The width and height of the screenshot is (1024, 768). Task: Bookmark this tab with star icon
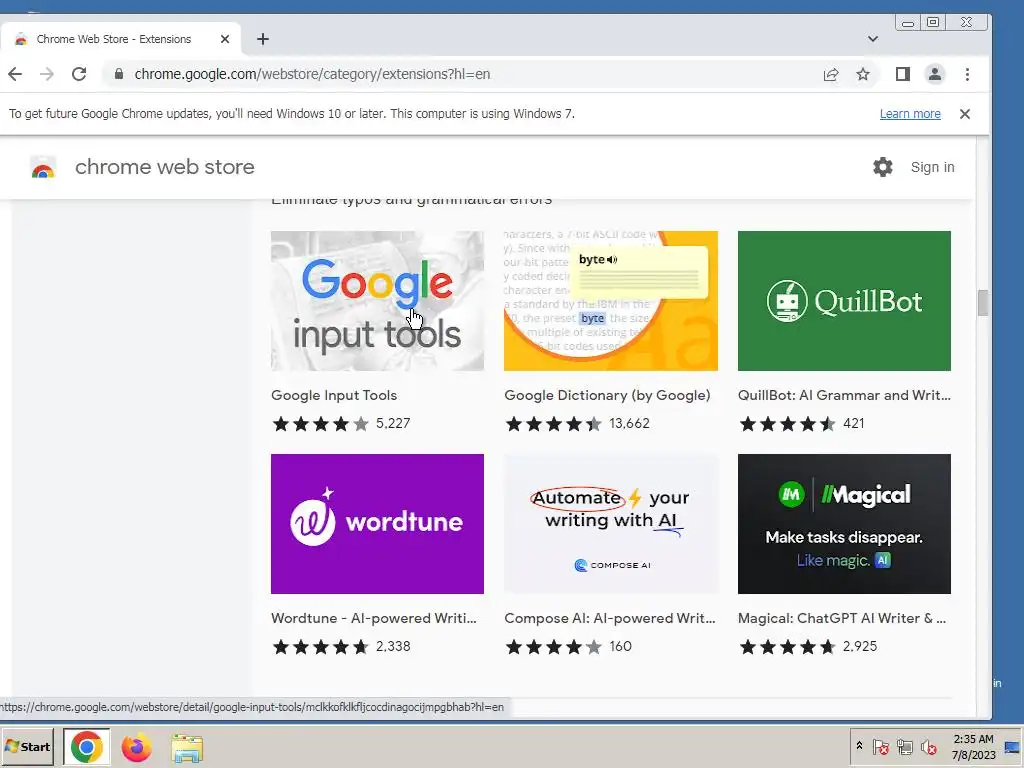pos(863,74)
